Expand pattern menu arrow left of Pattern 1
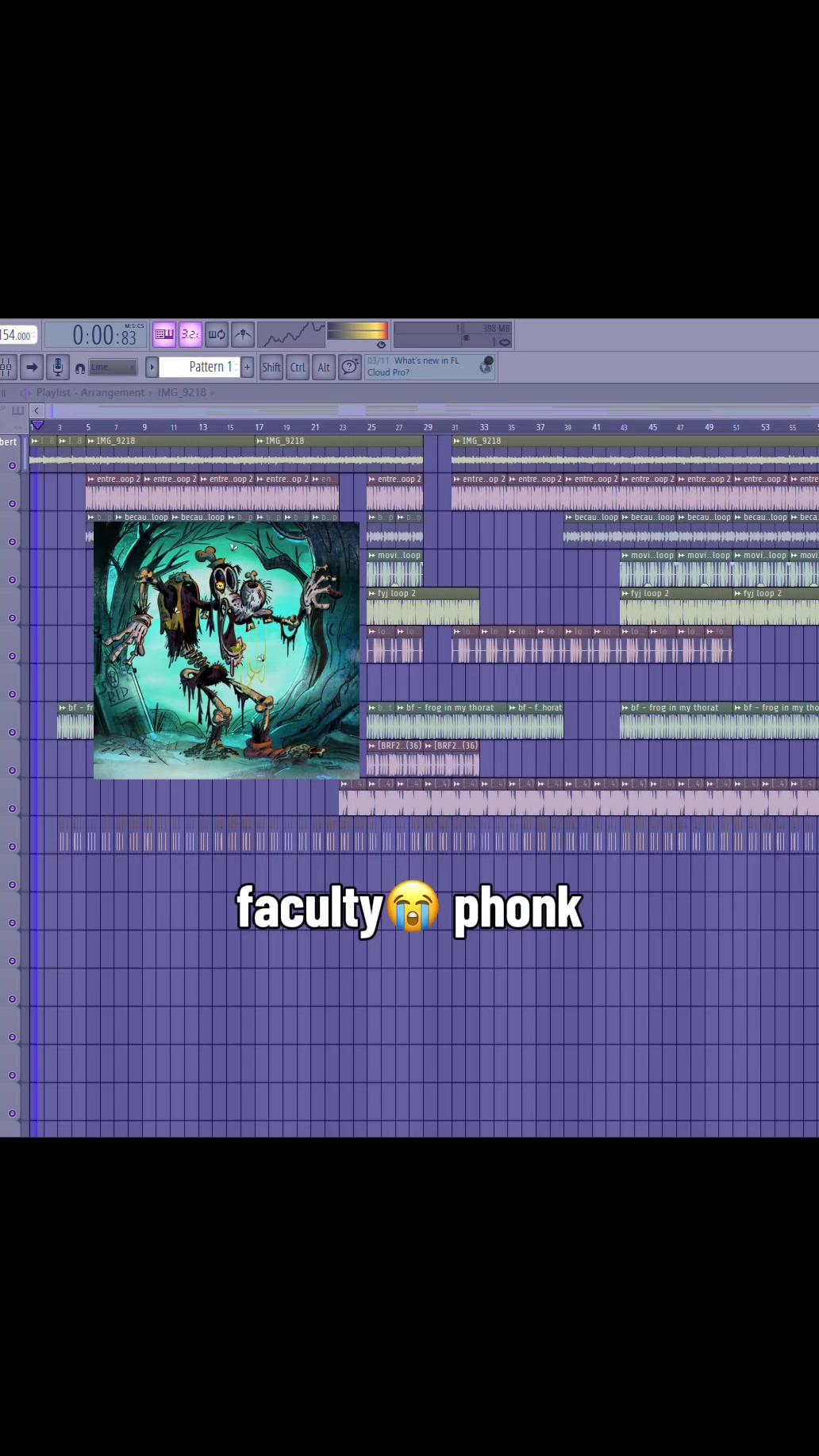This screenshot has height=1456, width=819. coord(152,367)
